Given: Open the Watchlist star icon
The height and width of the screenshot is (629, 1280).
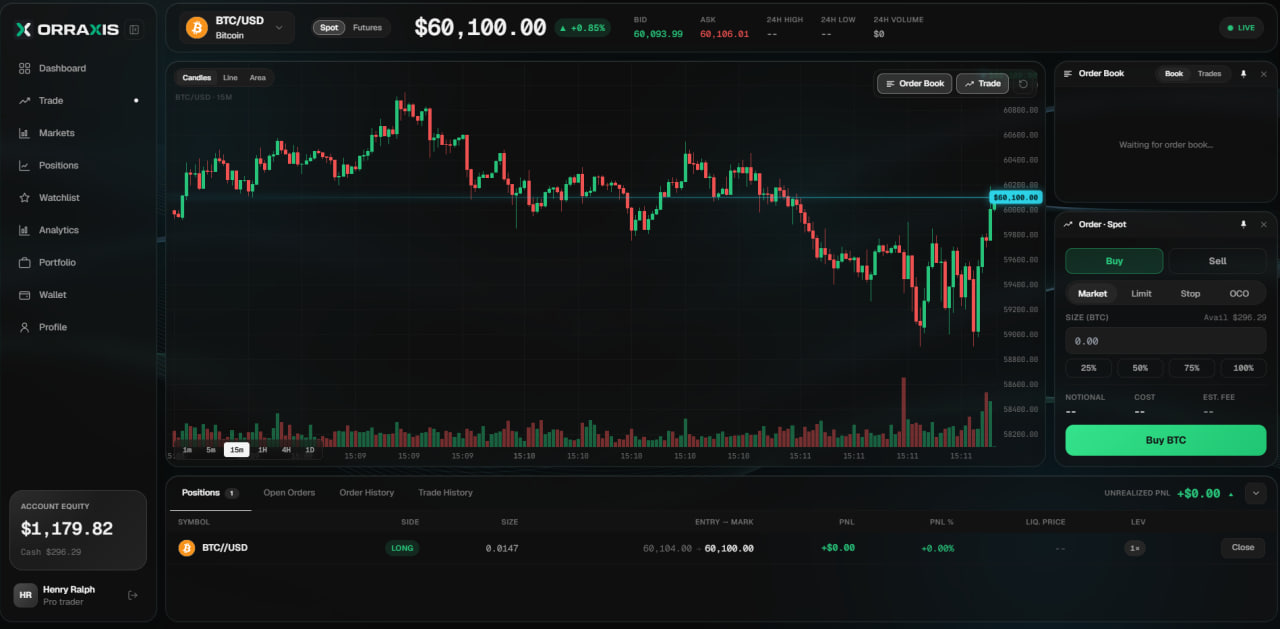Looking at the screenshot, I should coord(24,198).
